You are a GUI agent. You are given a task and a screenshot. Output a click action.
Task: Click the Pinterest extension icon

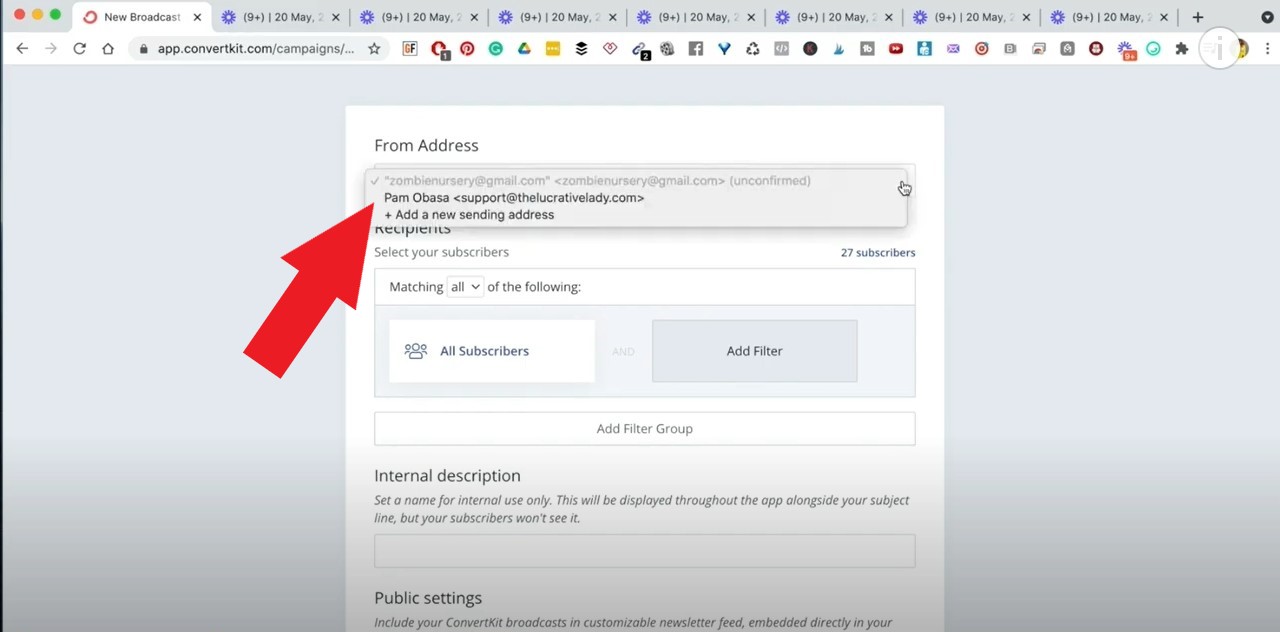(x=466, y=48)
